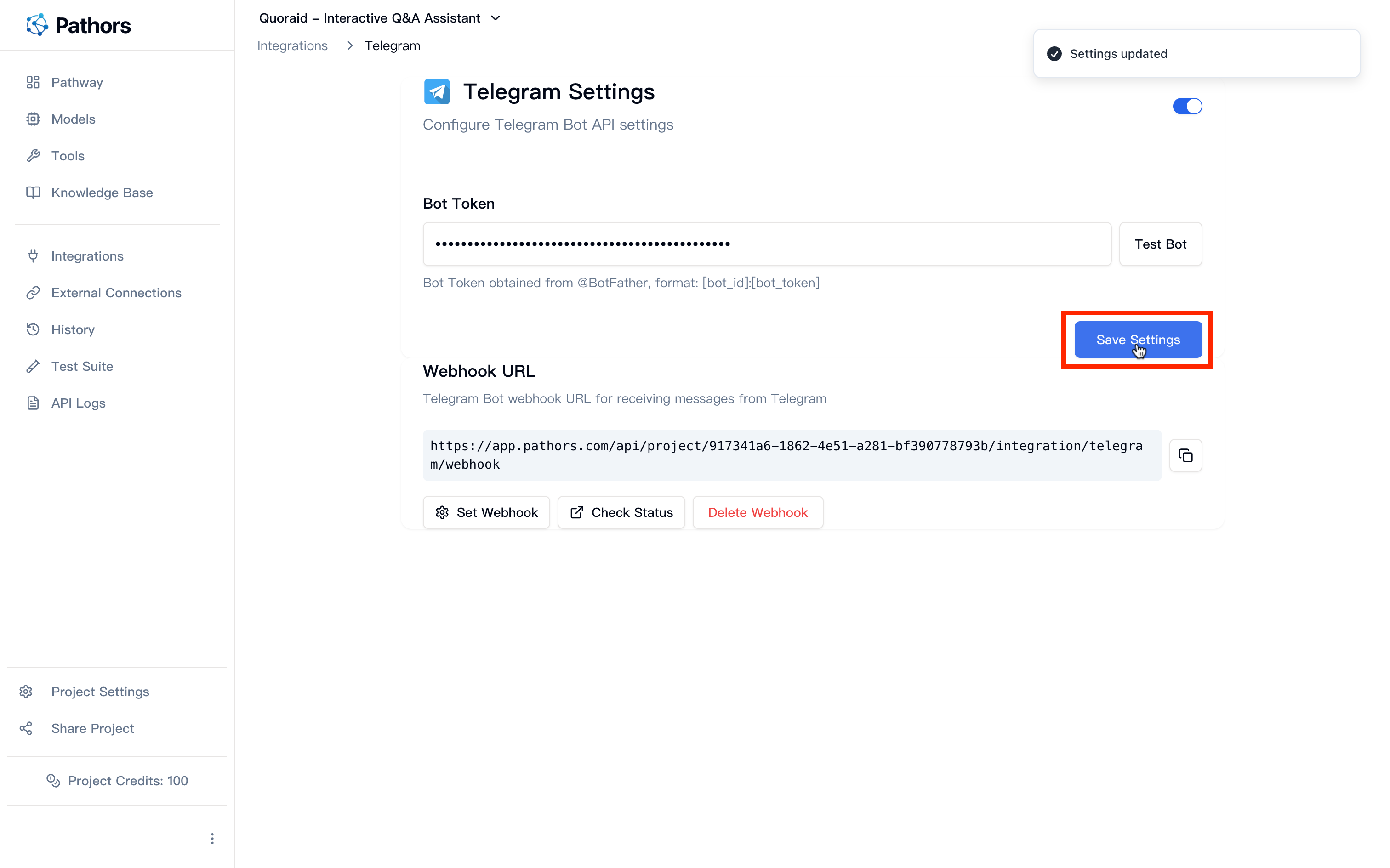Screen dimensions: 1390x868
Task: Open External Connections
Action: tap(115, 292)
